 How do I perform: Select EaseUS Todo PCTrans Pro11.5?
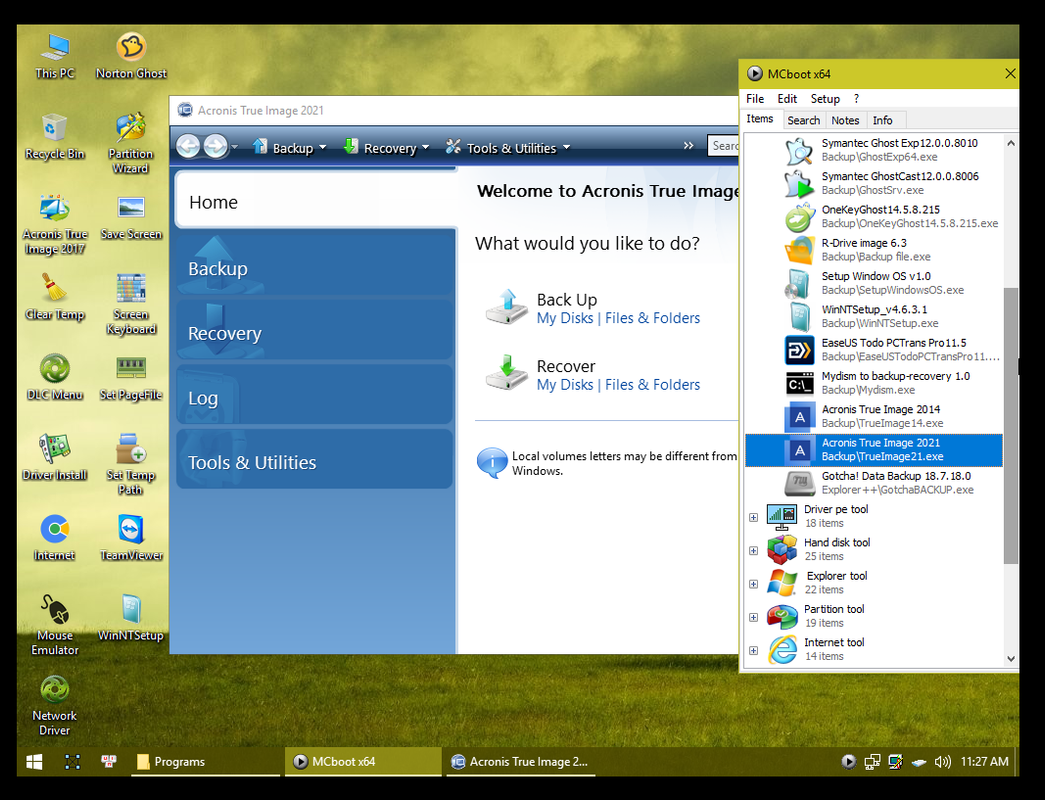click(x=874, y=350)
